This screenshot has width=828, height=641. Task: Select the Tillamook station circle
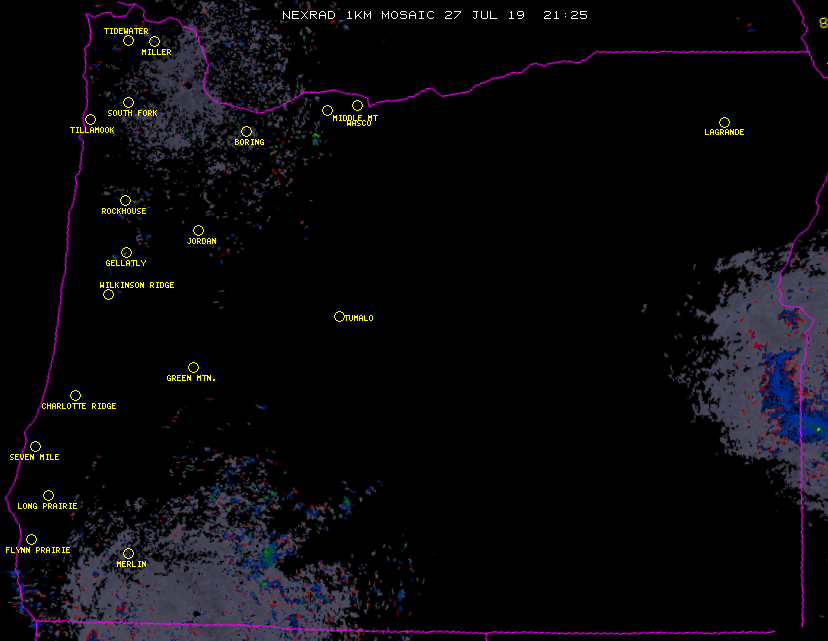click(90, 120)
